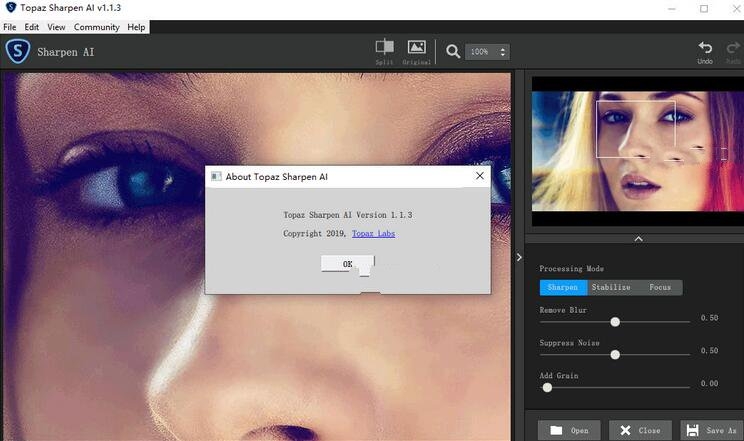Open the Community menu

coord(96,27)
